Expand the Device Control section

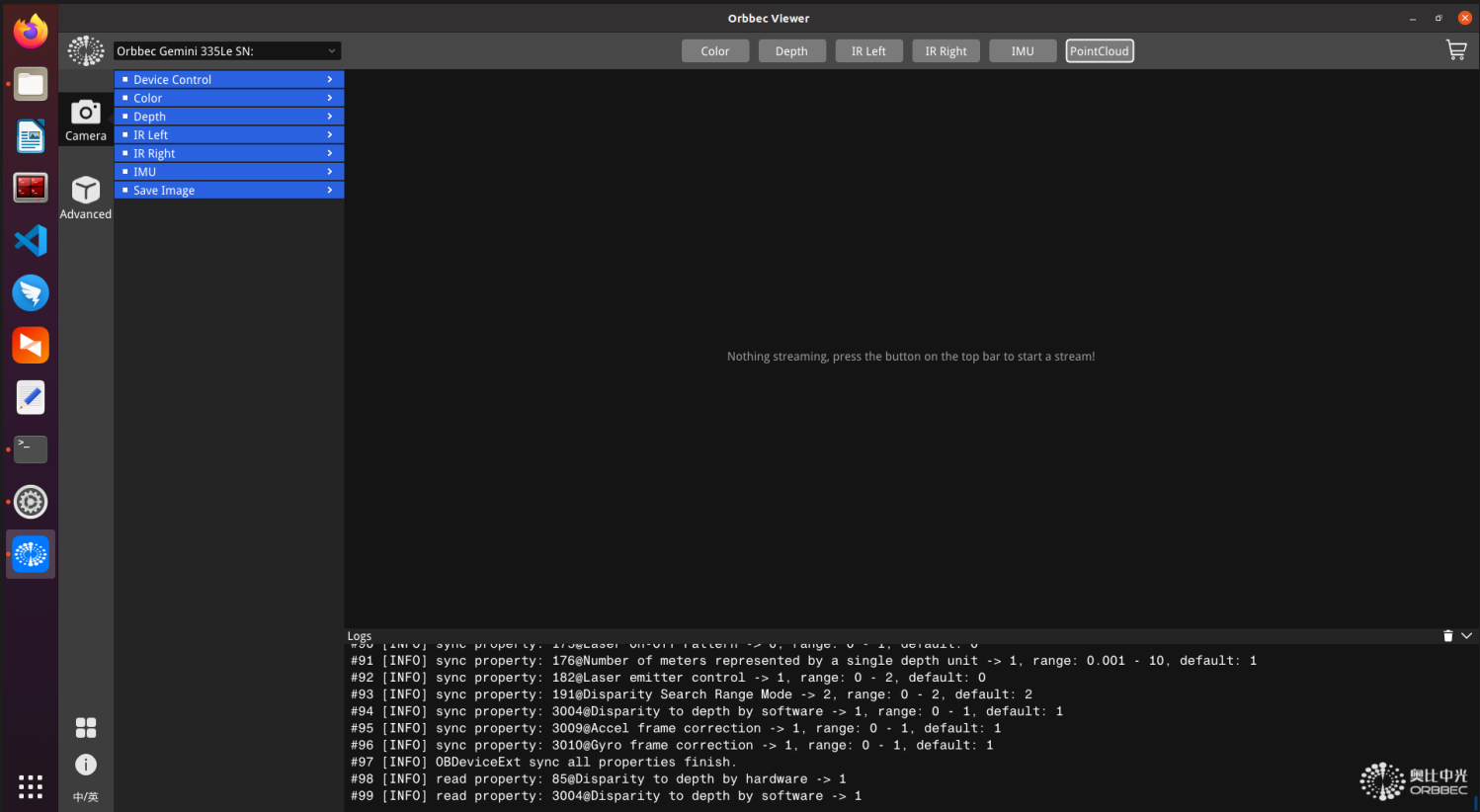[x=229, y=79]
